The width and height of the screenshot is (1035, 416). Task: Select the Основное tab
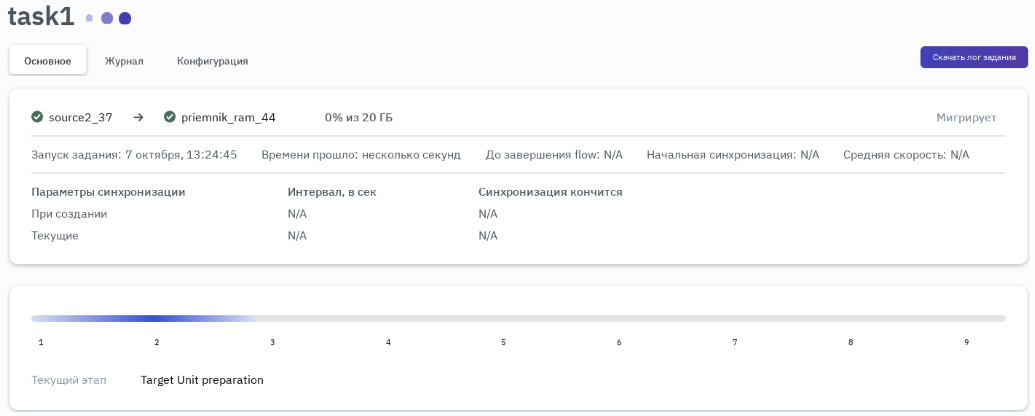[48, 61]
